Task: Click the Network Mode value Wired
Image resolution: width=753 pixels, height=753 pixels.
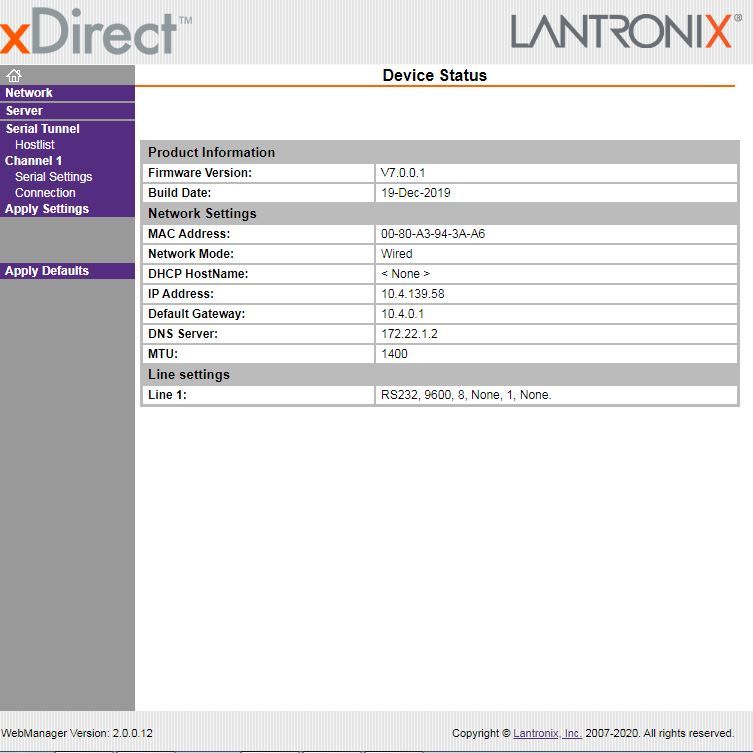Action: click(x=397, y=254)
